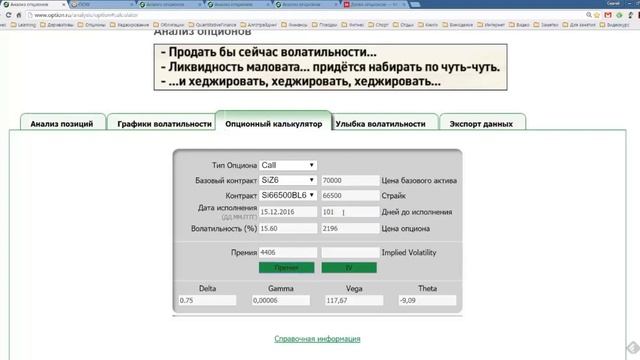640x360 pixels.
Task: Switch to the second browser tab
Action: pyautogui.click(x=102, y=4)
